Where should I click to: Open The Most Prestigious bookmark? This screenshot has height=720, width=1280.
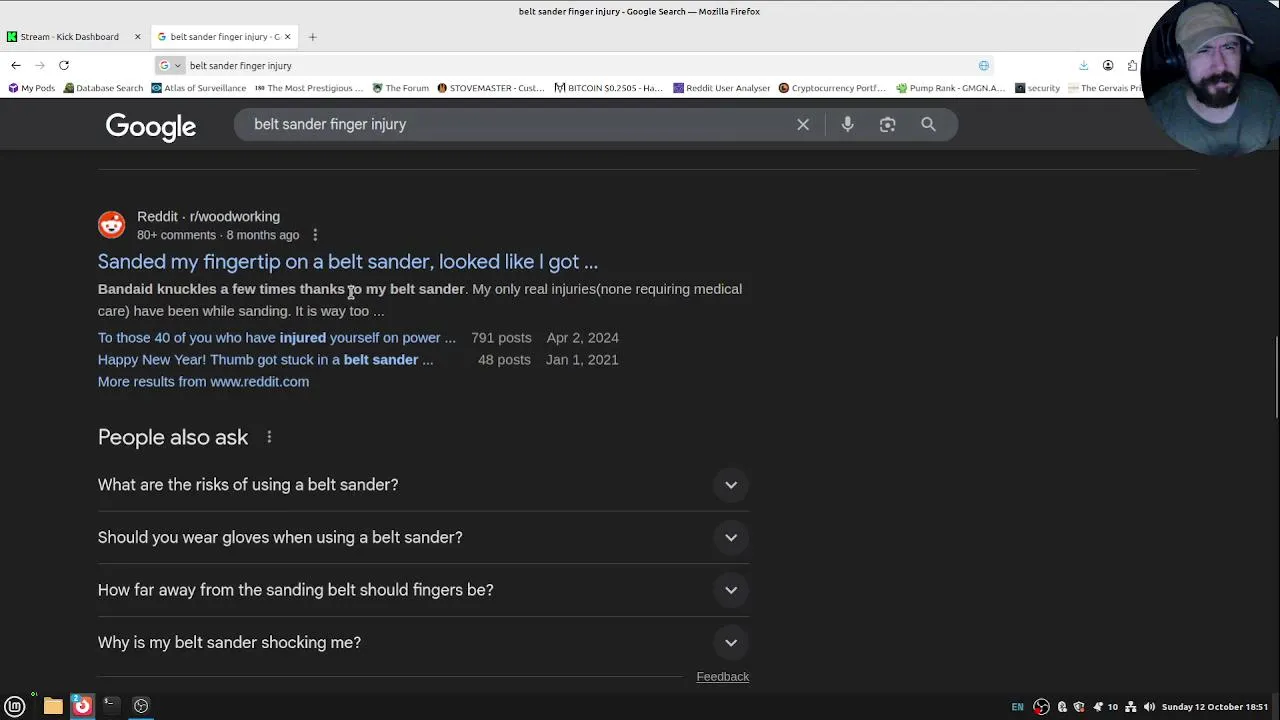coord(309,88)
